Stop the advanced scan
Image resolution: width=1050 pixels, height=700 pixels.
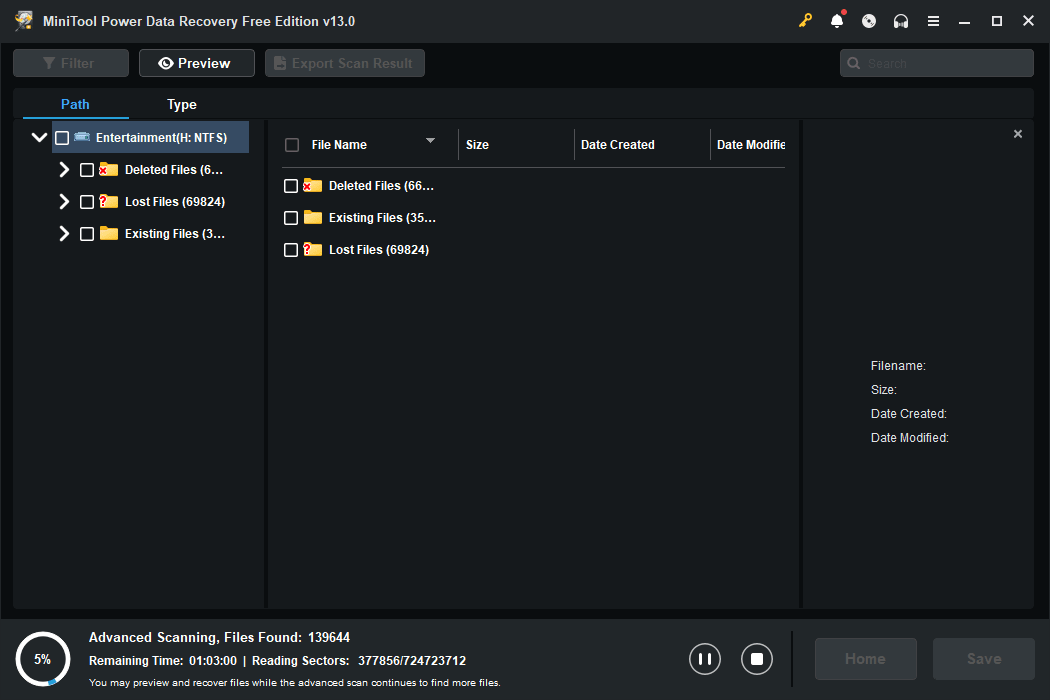[757, 659]
